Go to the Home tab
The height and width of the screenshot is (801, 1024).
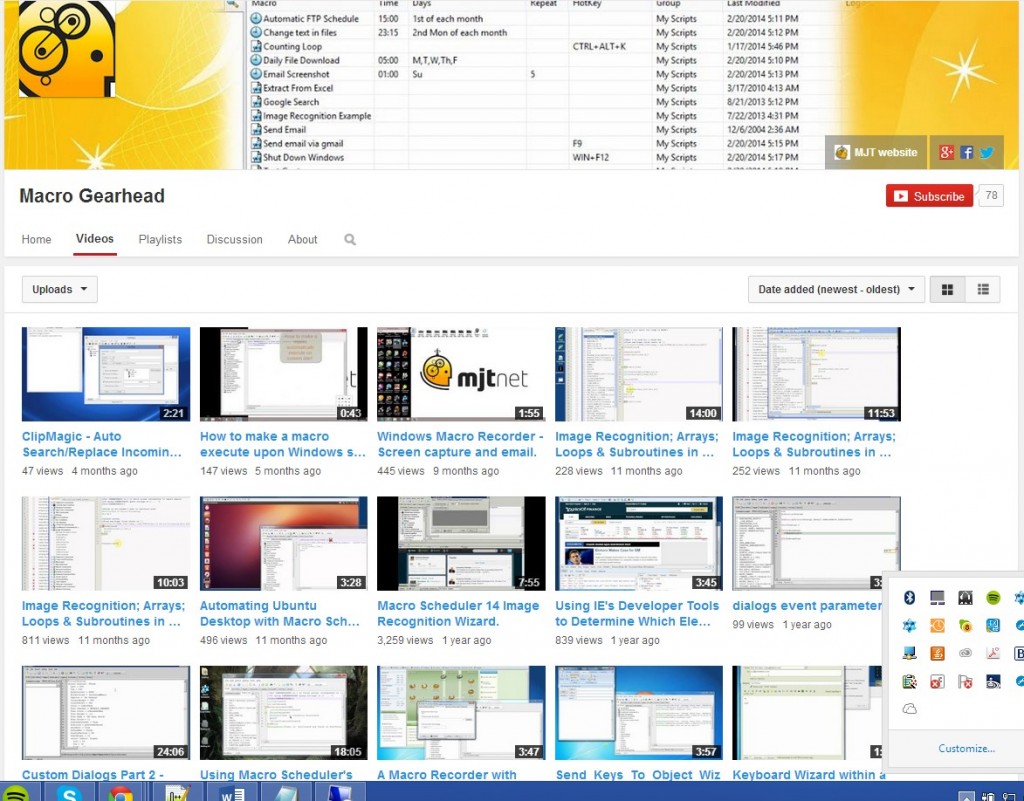tap(37, 240)
